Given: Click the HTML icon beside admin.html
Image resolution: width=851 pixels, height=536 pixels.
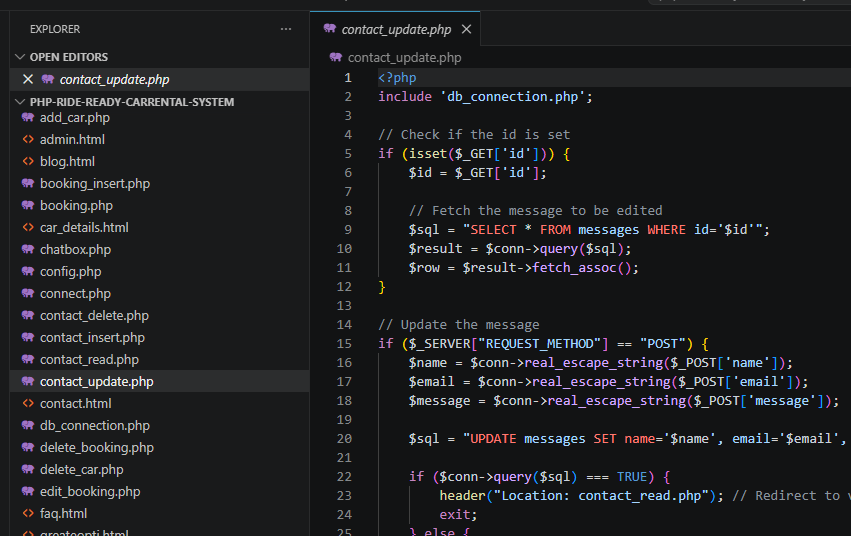Looking at the screenshot, I should [28, 140].
